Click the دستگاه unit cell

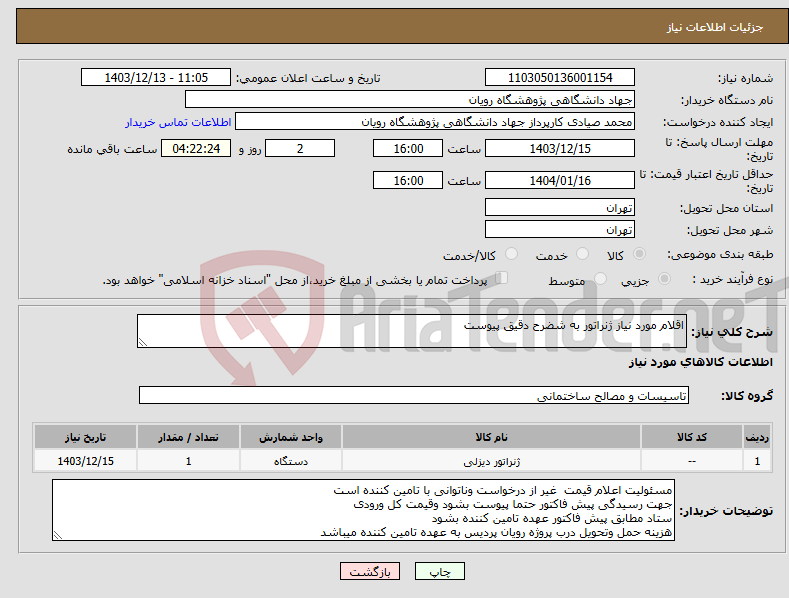tap(290, 461)
